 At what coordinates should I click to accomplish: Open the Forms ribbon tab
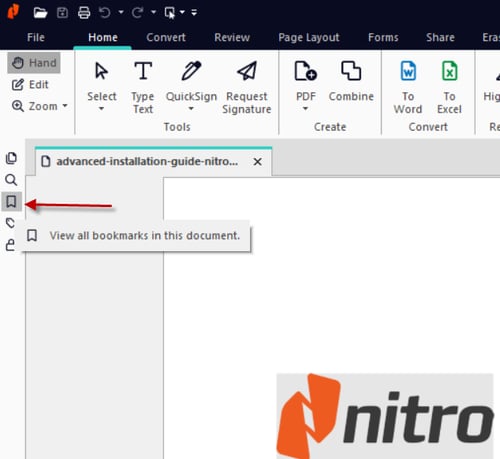pyautogui.click(x=383, y=37)
